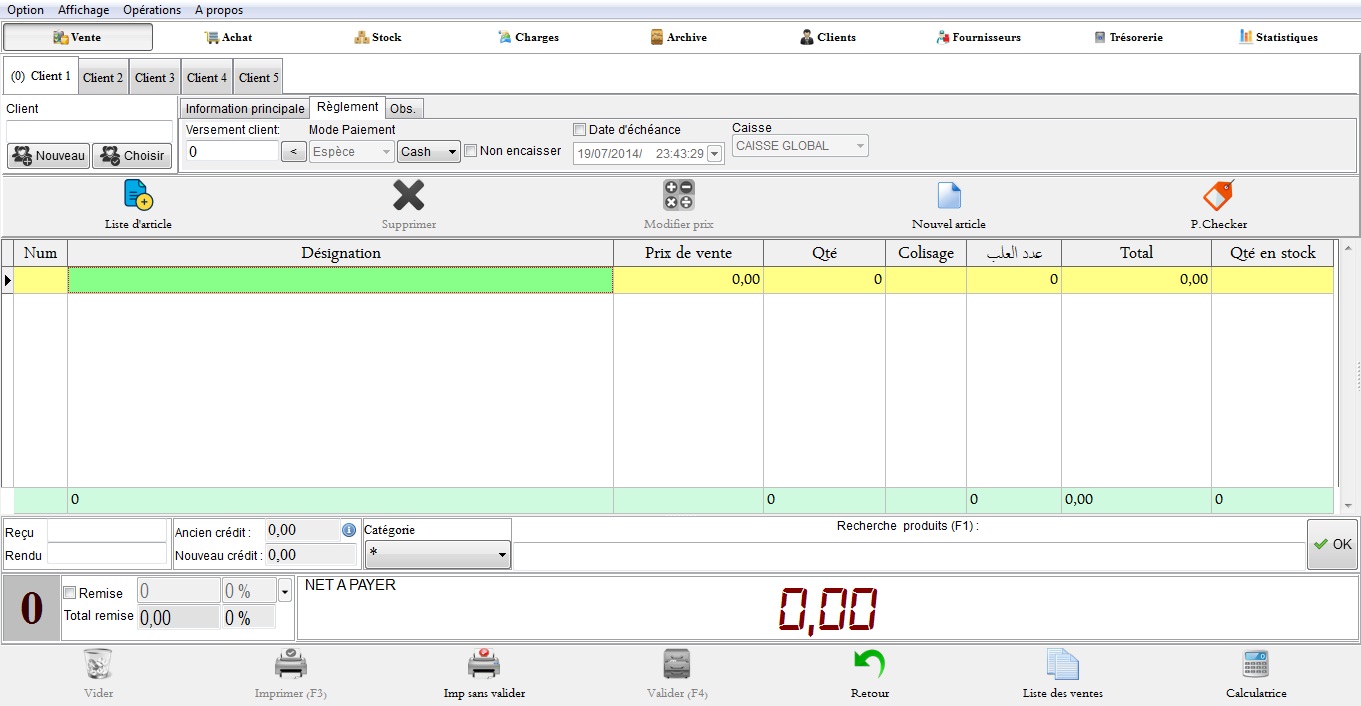Click the Nouvel article document icon

pyautogui.click(x=948, y=195)
